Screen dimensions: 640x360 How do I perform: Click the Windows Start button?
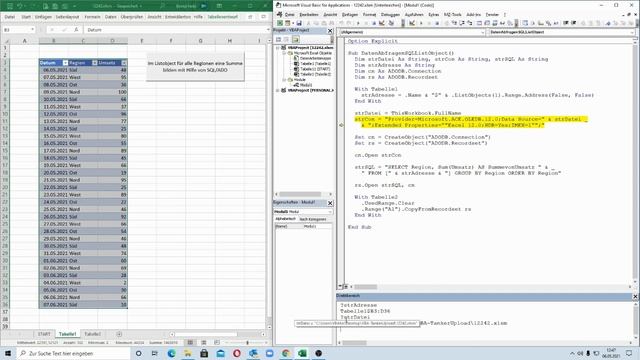pos(8,353)
